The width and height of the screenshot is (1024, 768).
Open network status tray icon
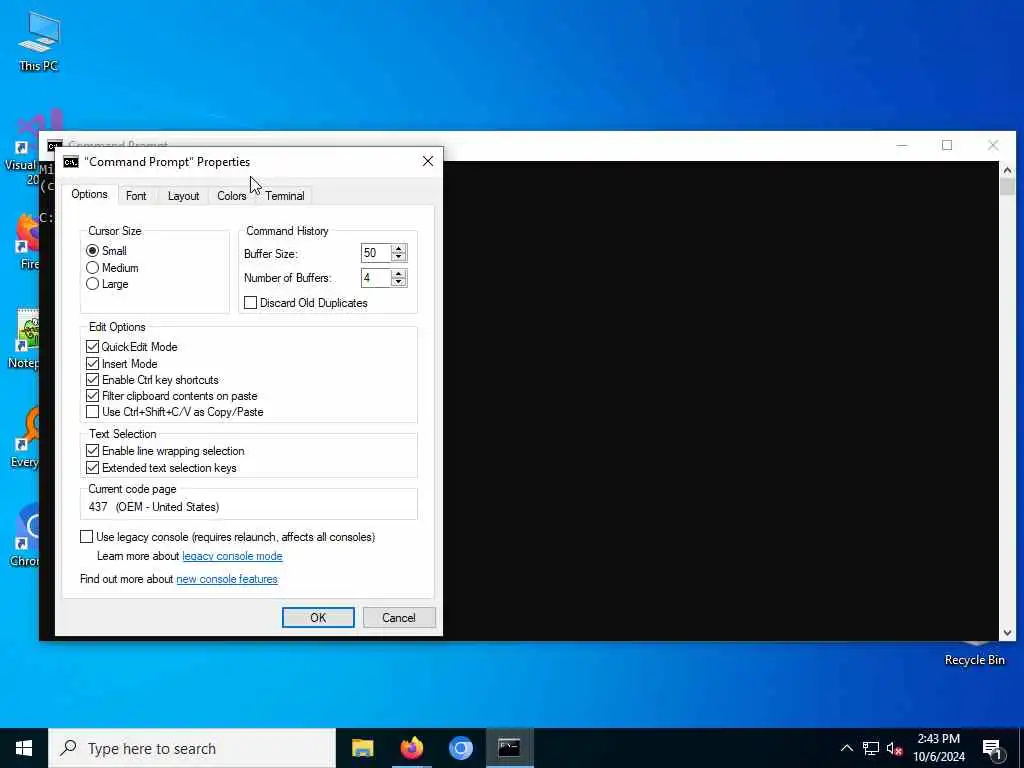point(871,748)
